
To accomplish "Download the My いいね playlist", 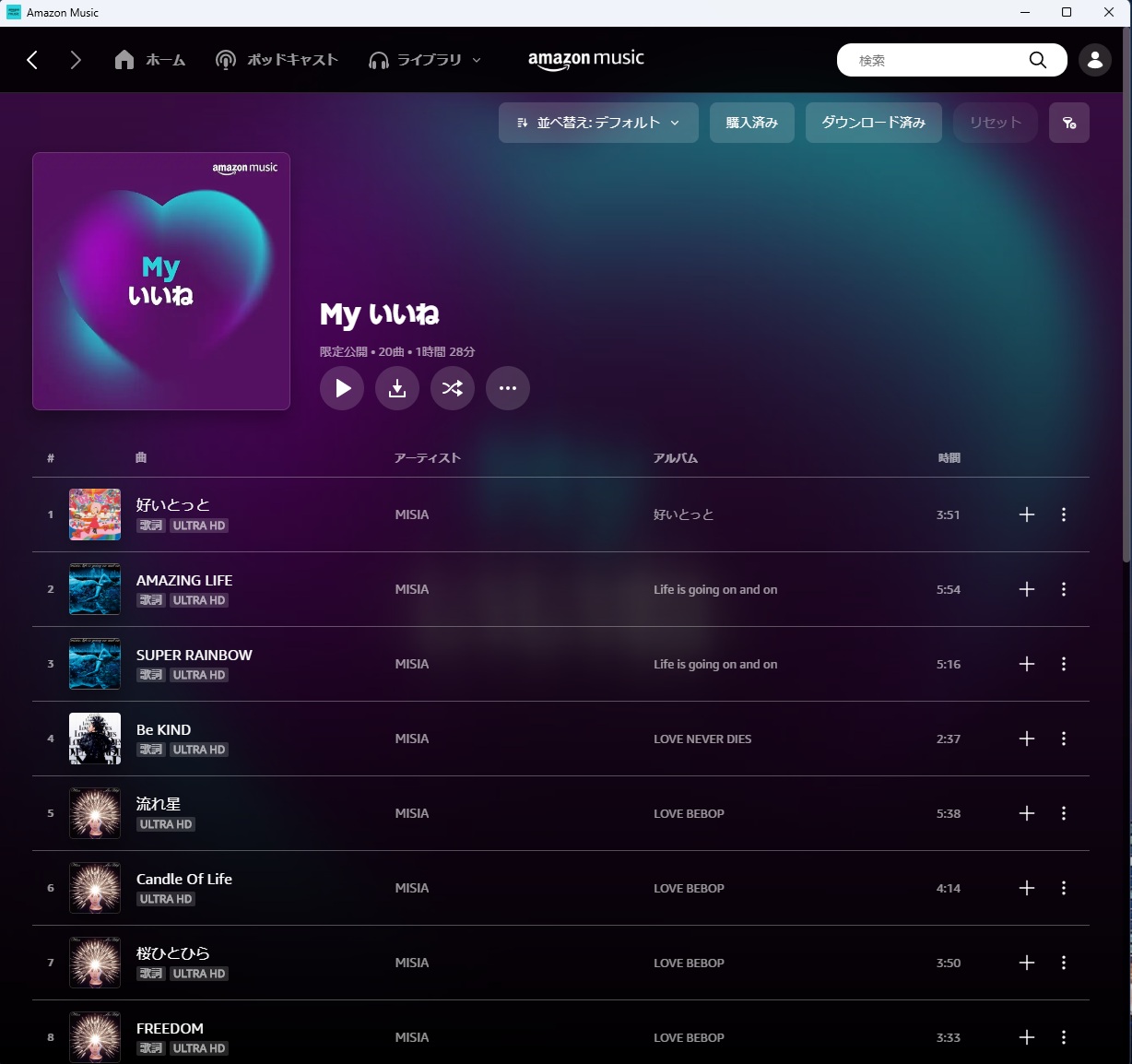I will tap(397, 388).
